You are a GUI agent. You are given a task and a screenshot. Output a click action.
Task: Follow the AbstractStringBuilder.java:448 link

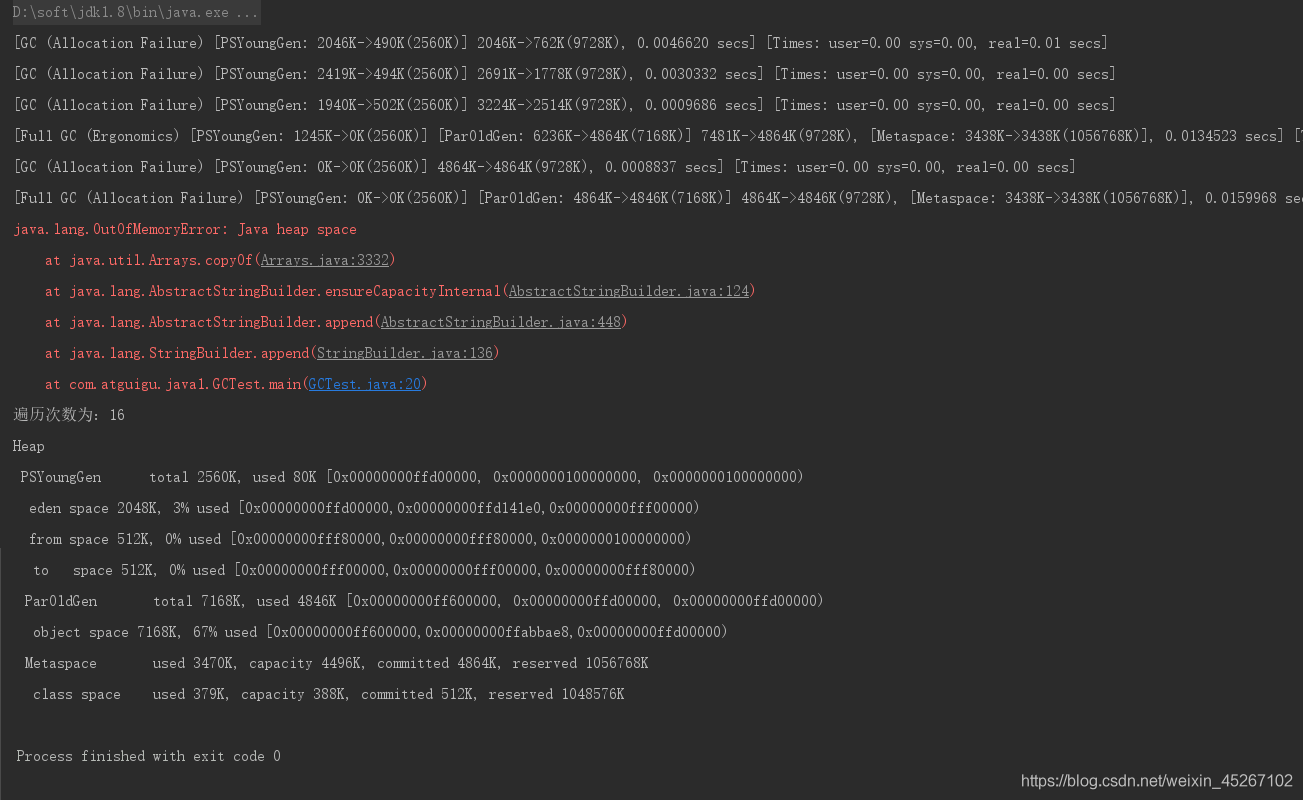[x=501, y=322]
